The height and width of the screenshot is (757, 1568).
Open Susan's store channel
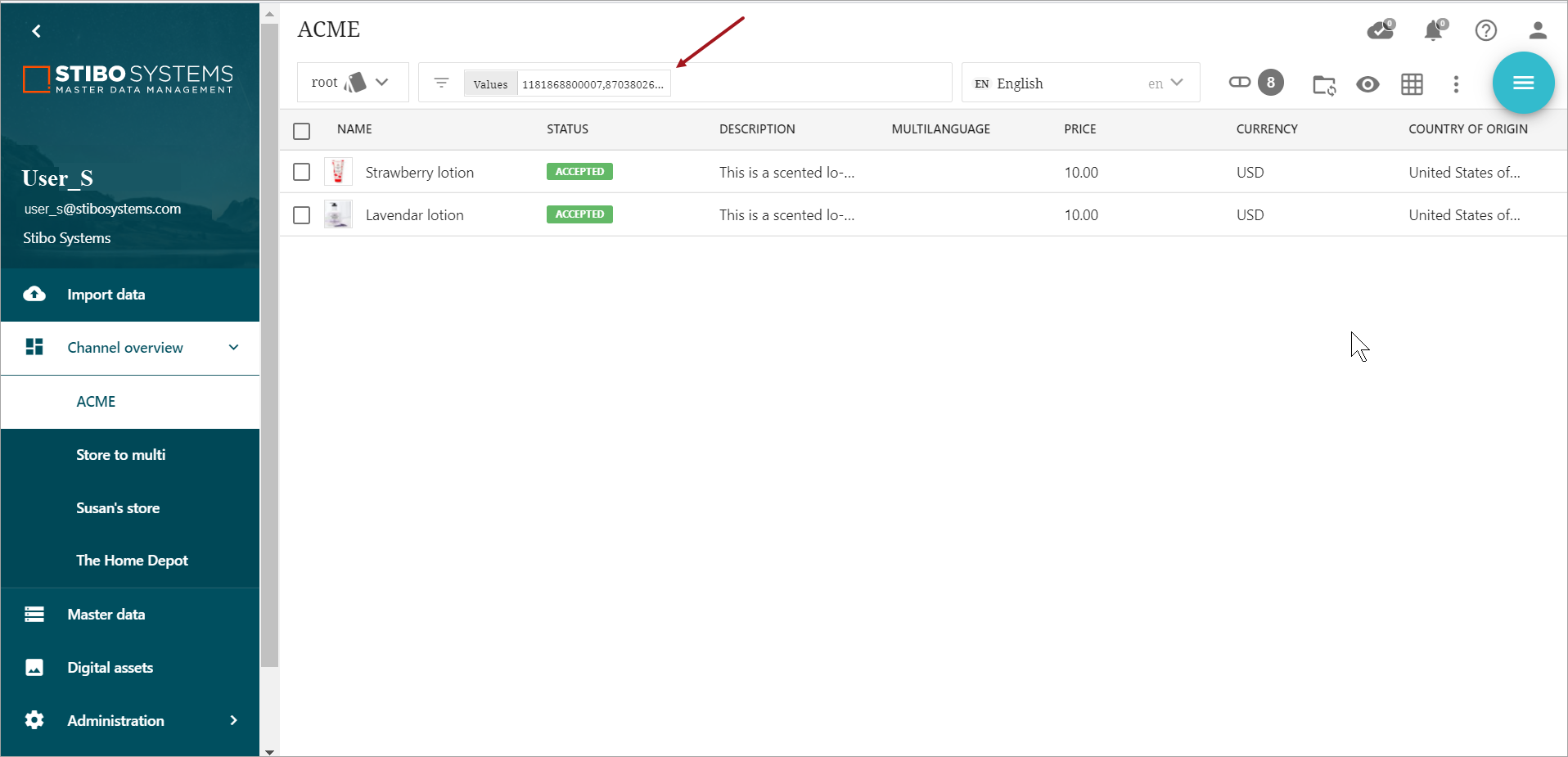(x=118, y=508)
